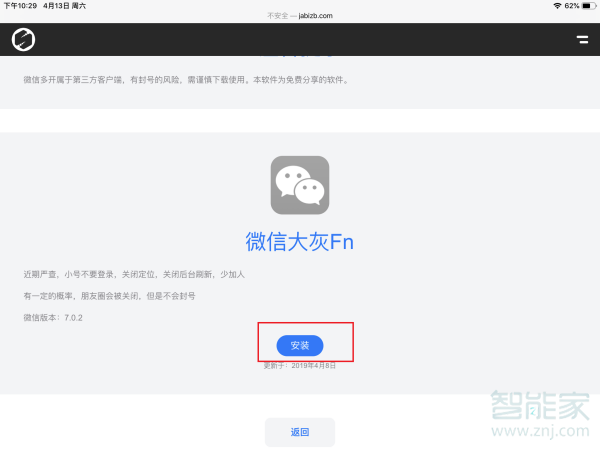Tap the Wi-Fi status icon

click(x=557, y=6)
